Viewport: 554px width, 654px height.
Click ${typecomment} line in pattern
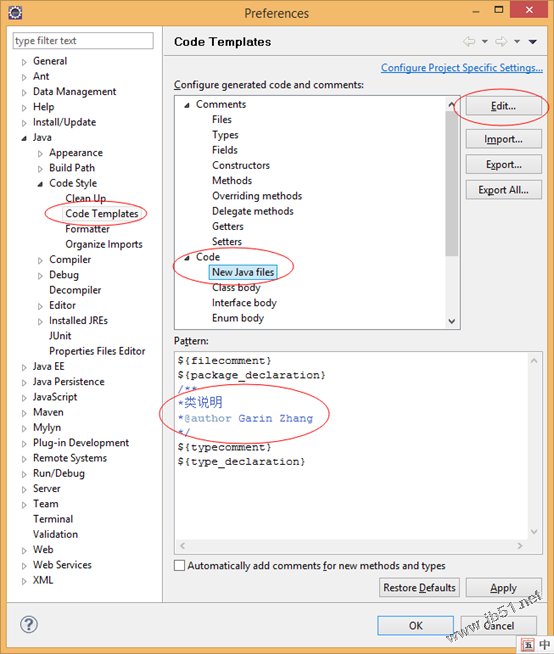pos(224,447)
